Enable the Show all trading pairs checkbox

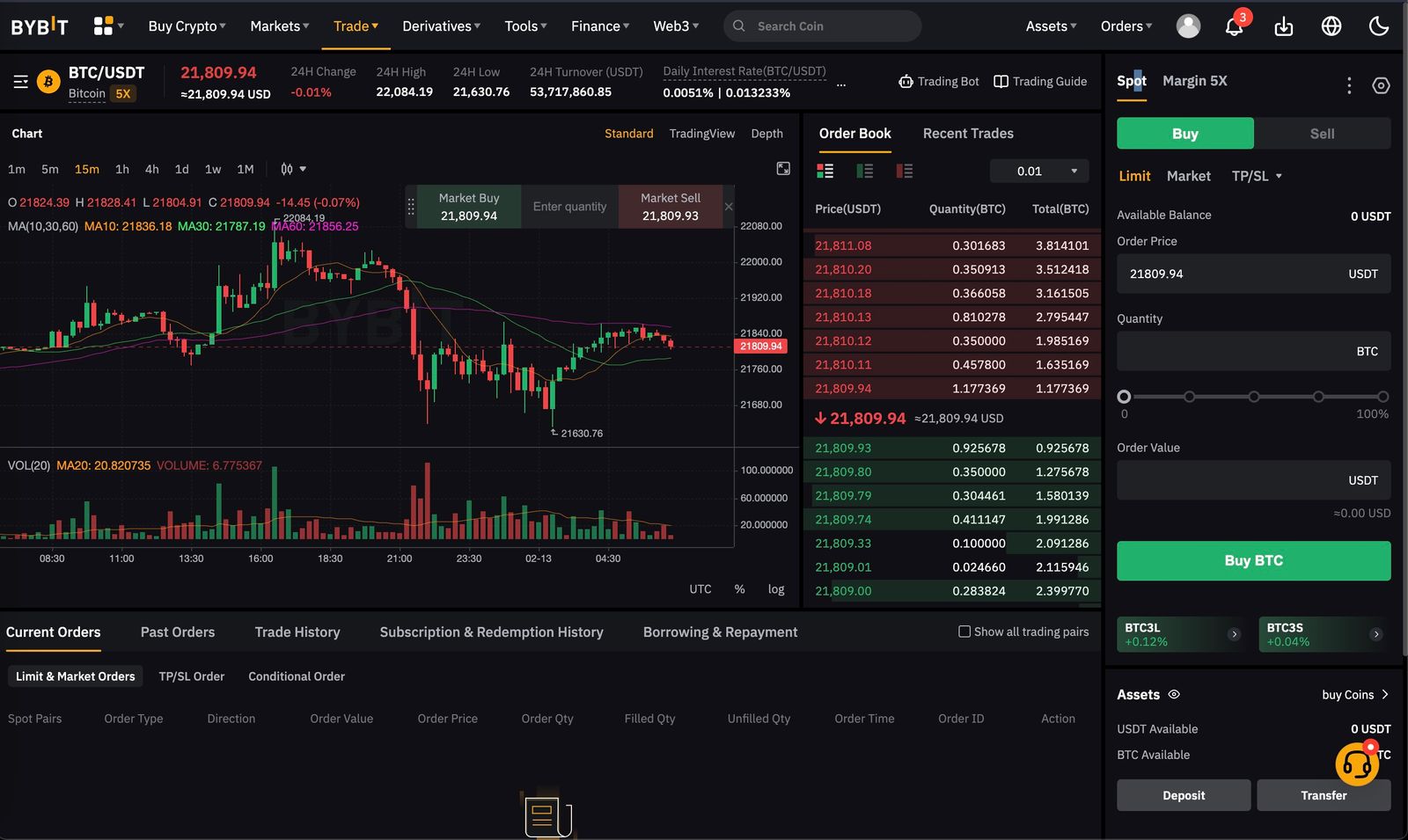[x=964, y=632]
